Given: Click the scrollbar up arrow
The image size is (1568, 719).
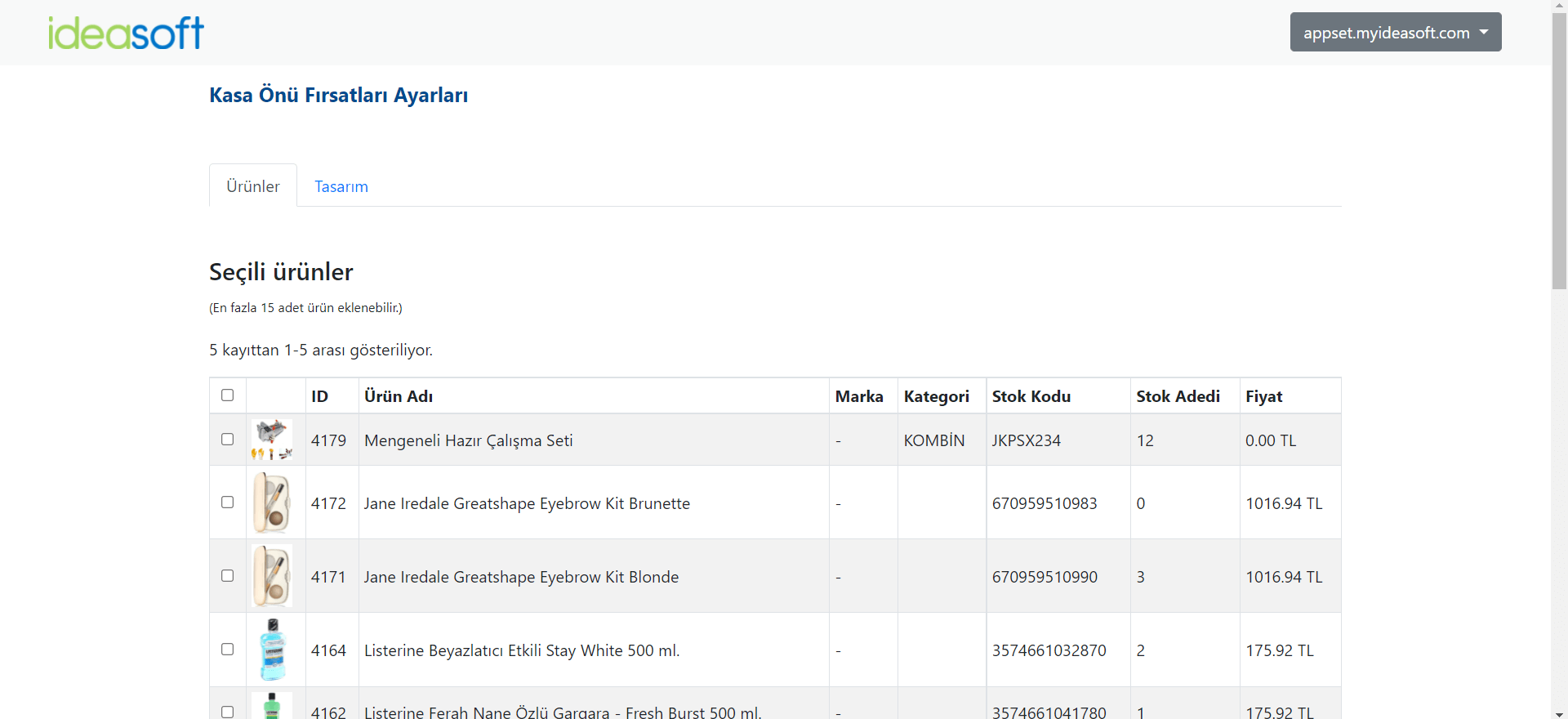Looking at the screenshot, I should (1560, 7).
